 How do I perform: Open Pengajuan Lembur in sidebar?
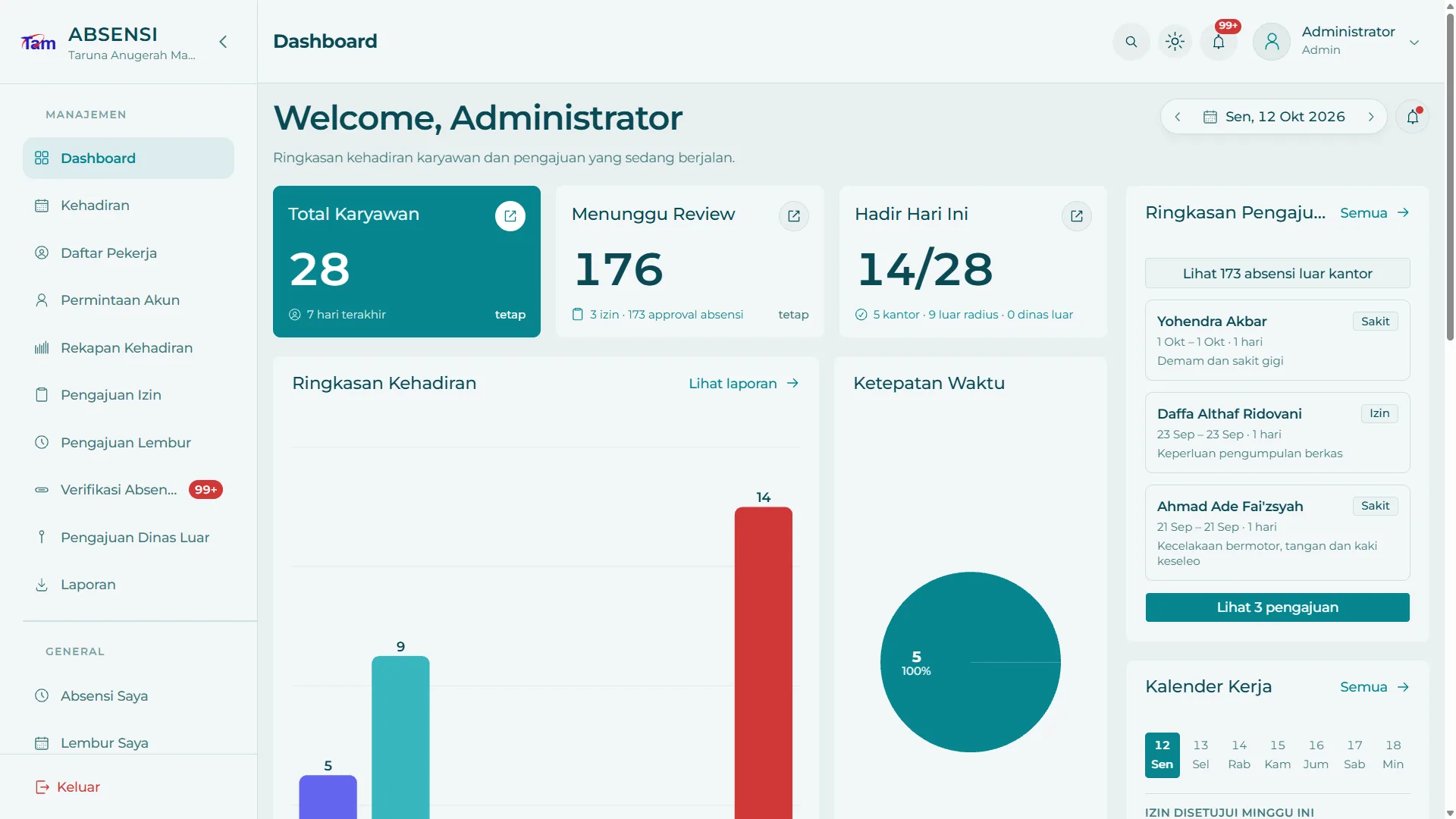[x=128, y=442]
